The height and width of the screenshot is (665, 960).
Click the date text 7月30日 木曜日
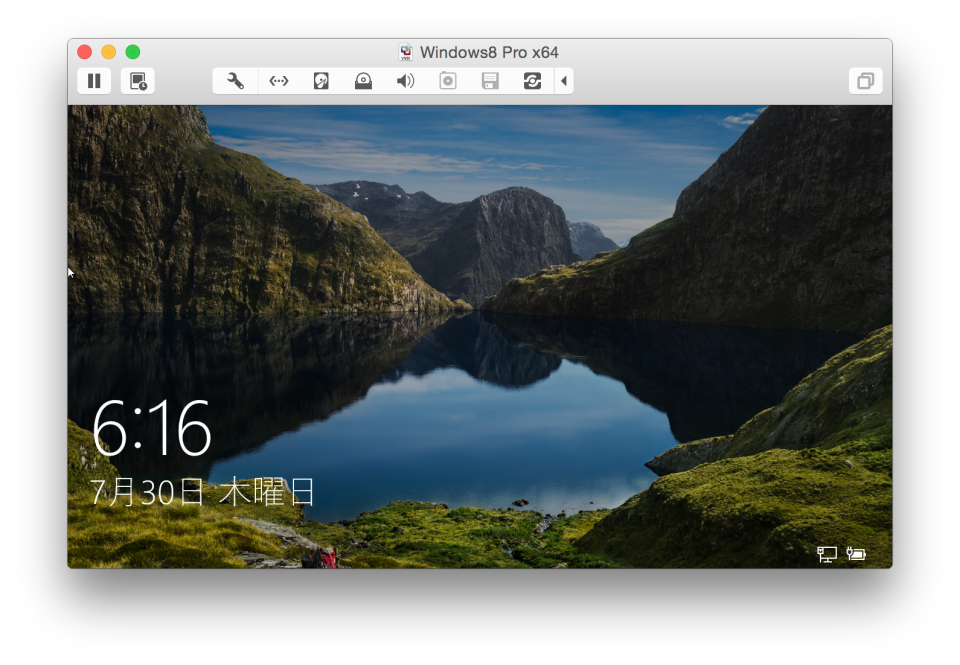click(203, 492)
